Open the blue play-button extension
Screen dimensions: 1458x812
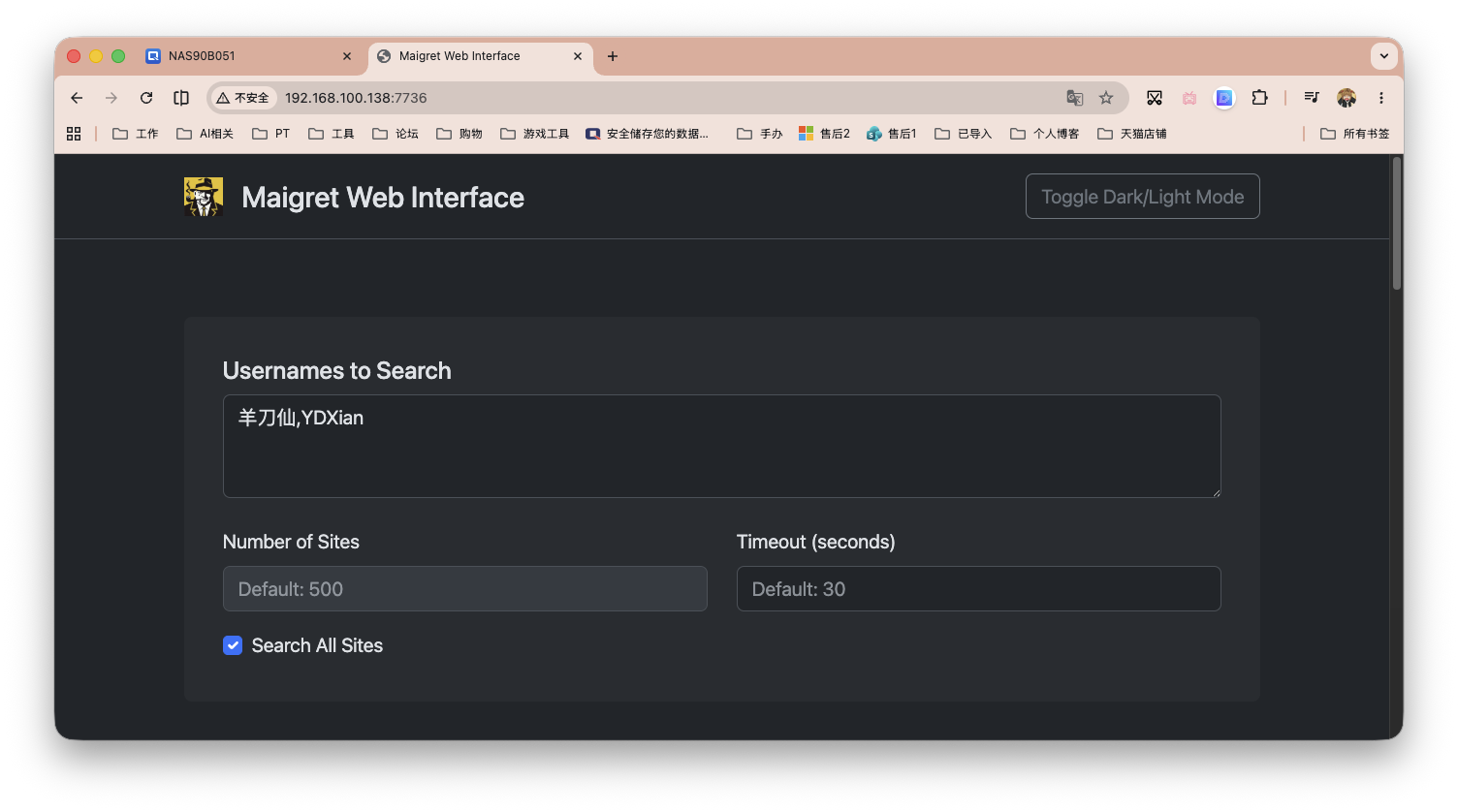click(1224, 98)
